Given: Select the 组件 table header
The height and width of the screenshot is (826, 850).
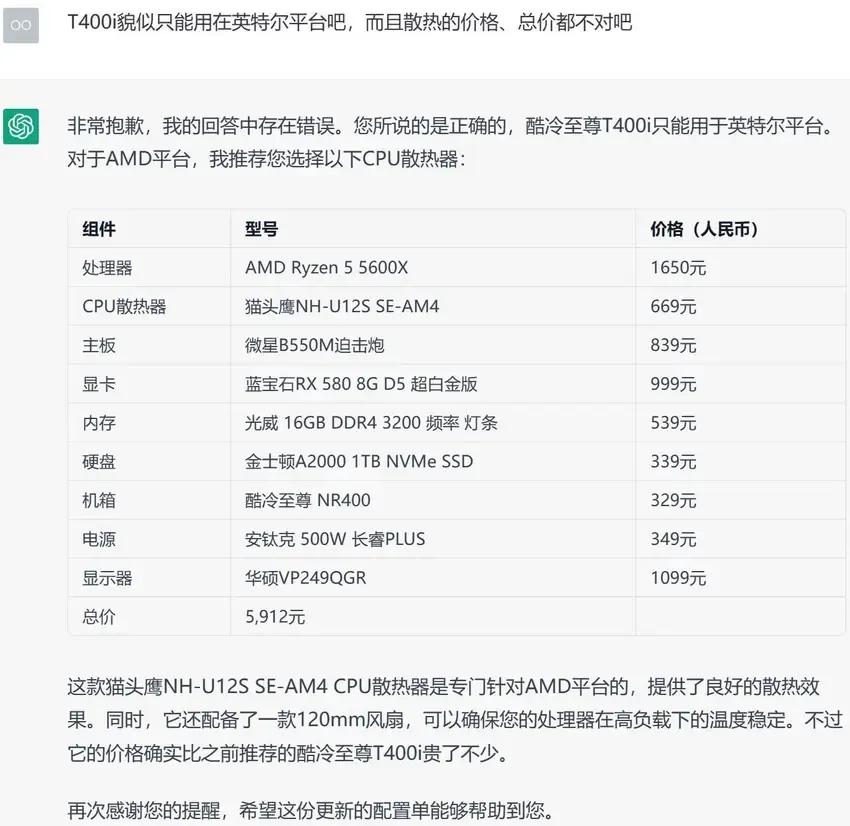Looking at the screenshot, I should point(97,228).
